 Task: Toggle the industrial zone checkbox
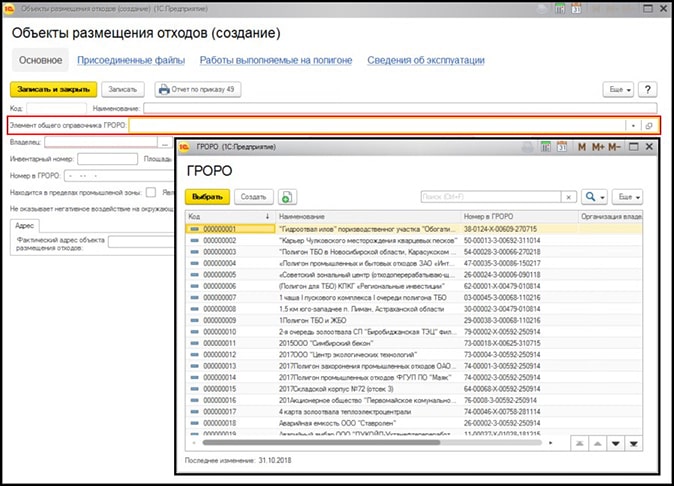[151, 191]
